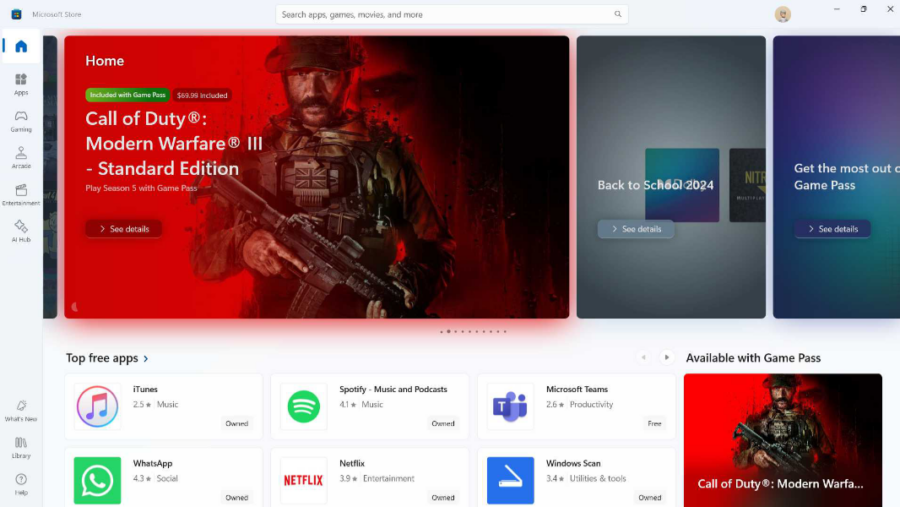
Task: Click the Spotify - Music and Podcasts title
Action: tap(393, 389)
